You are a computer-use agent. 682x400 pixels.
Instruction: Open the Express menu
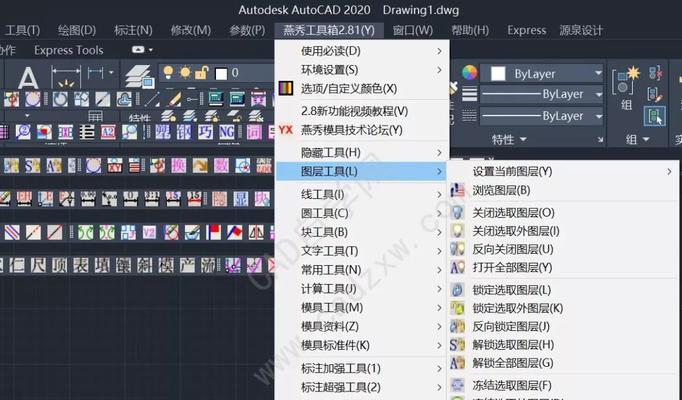pos(526,30)
